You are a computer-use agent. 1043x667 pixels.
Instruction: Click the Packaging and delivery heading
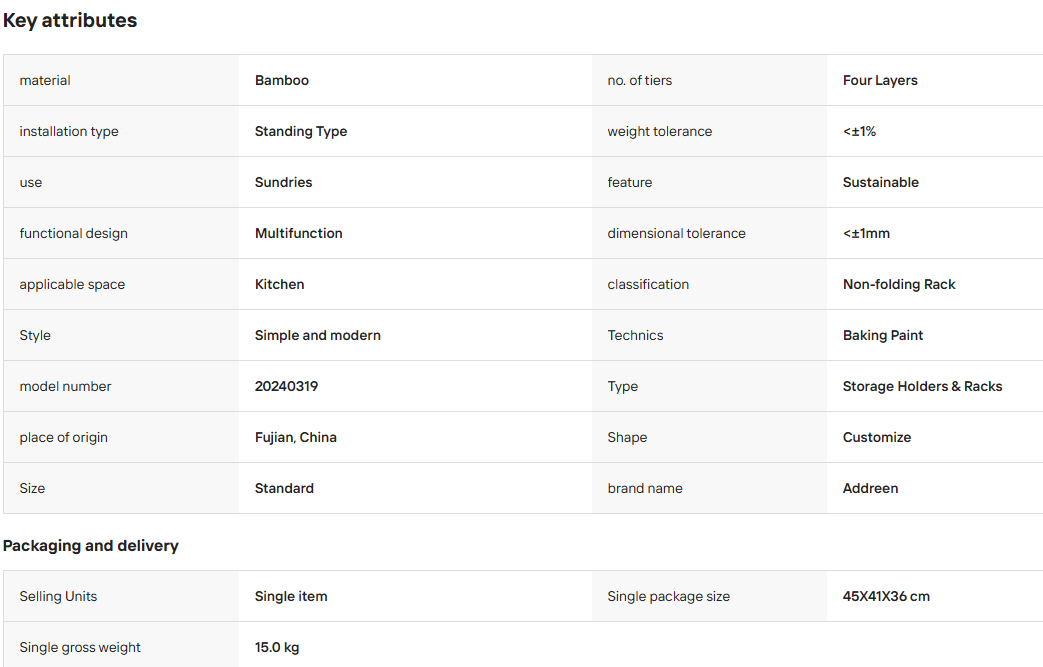[x=90, y=546]
